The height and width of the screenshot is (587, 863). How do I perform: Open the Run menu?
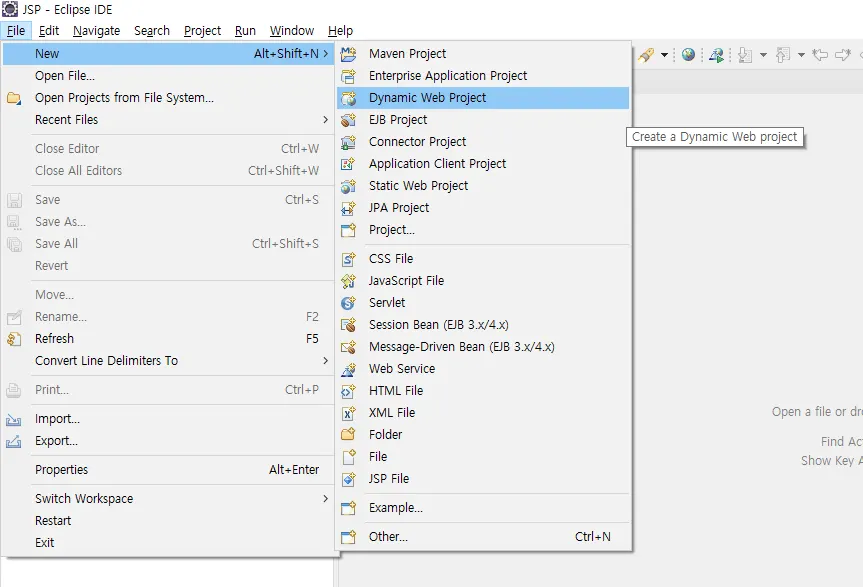245,31
